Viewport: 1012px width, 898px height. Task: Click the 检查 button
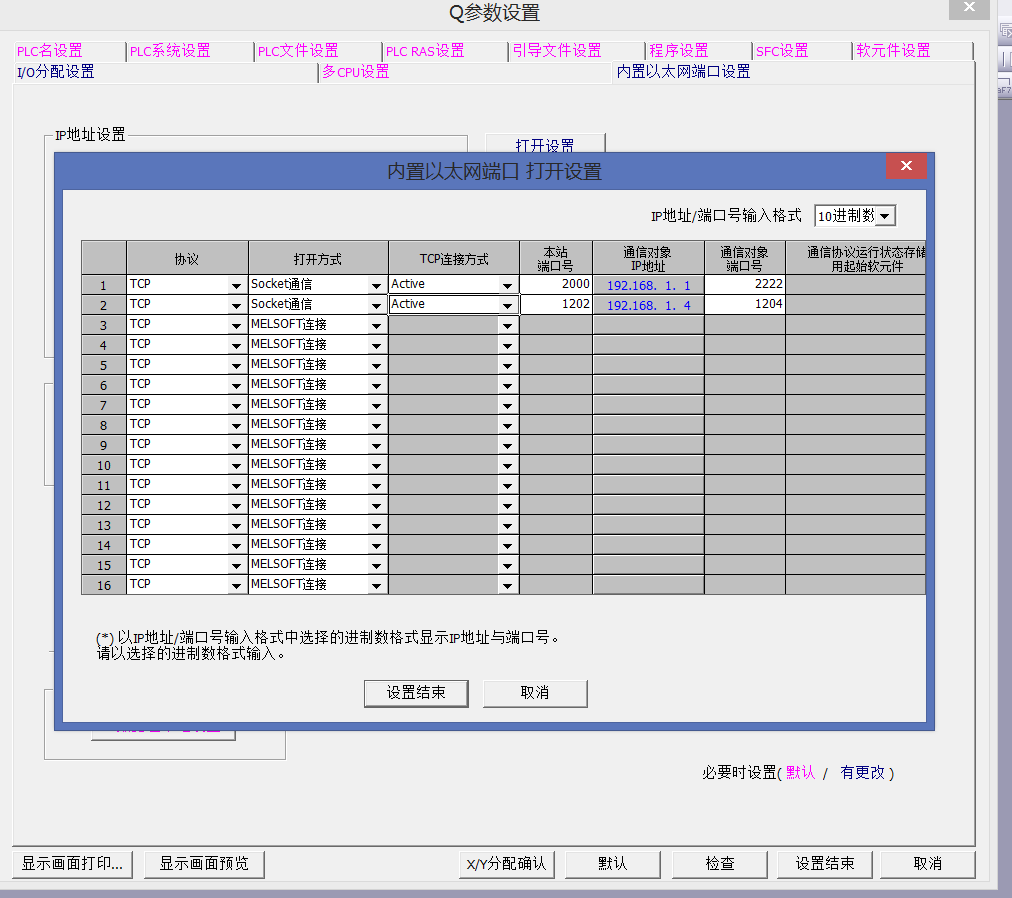pyautogui.click(x=720, y=864)
